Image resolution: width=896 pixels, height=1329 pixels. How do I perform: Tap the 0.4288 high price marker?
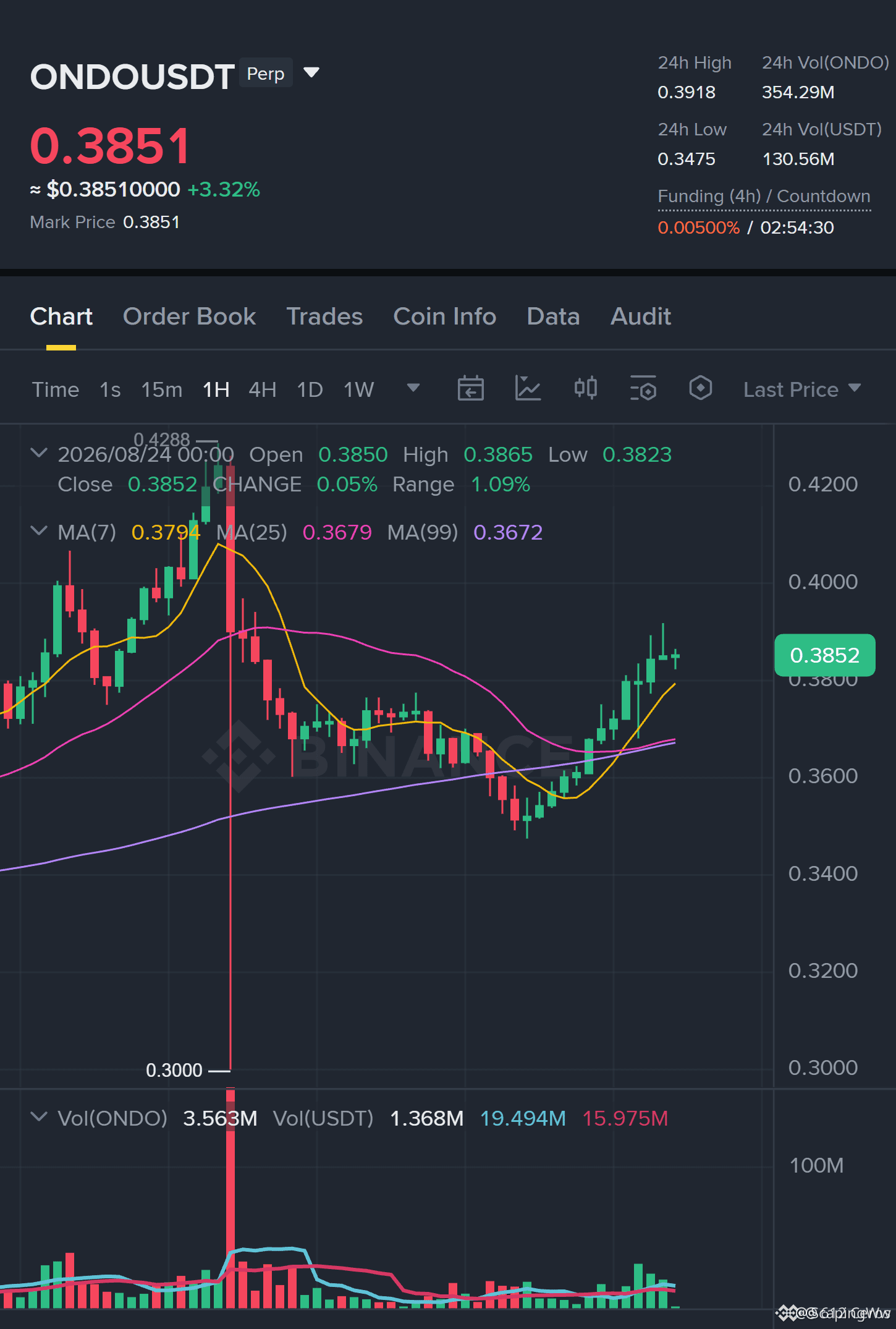tap(161, 439)
